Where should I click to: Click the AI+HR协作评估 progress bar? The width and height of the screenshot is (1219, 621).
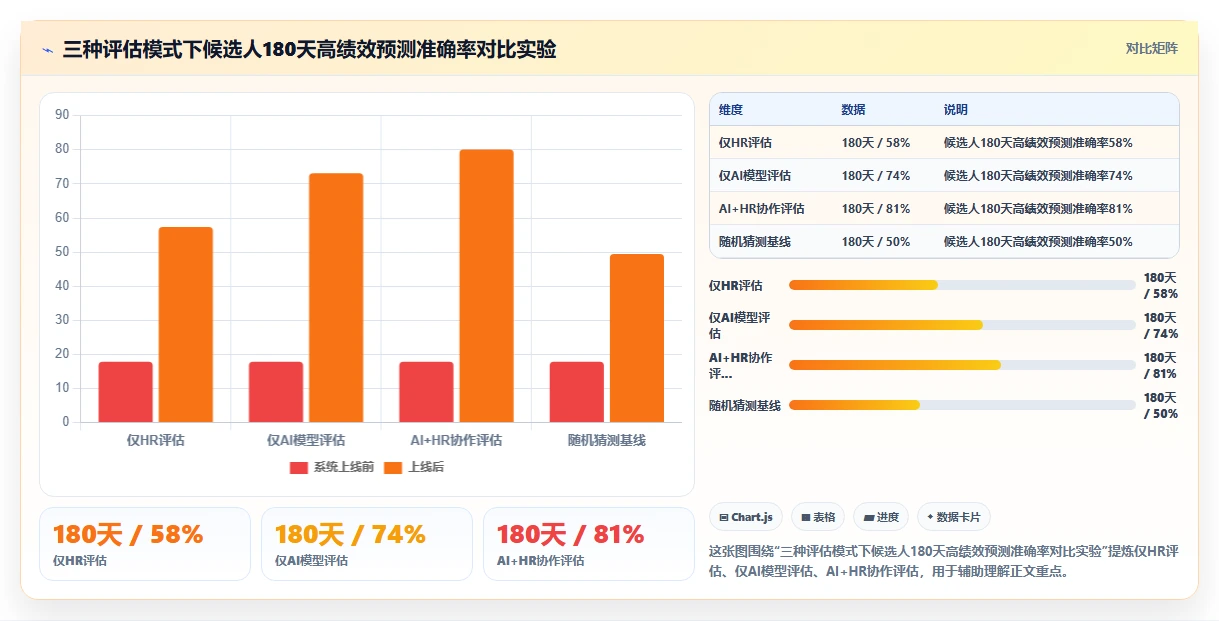[x=962, y=365]
